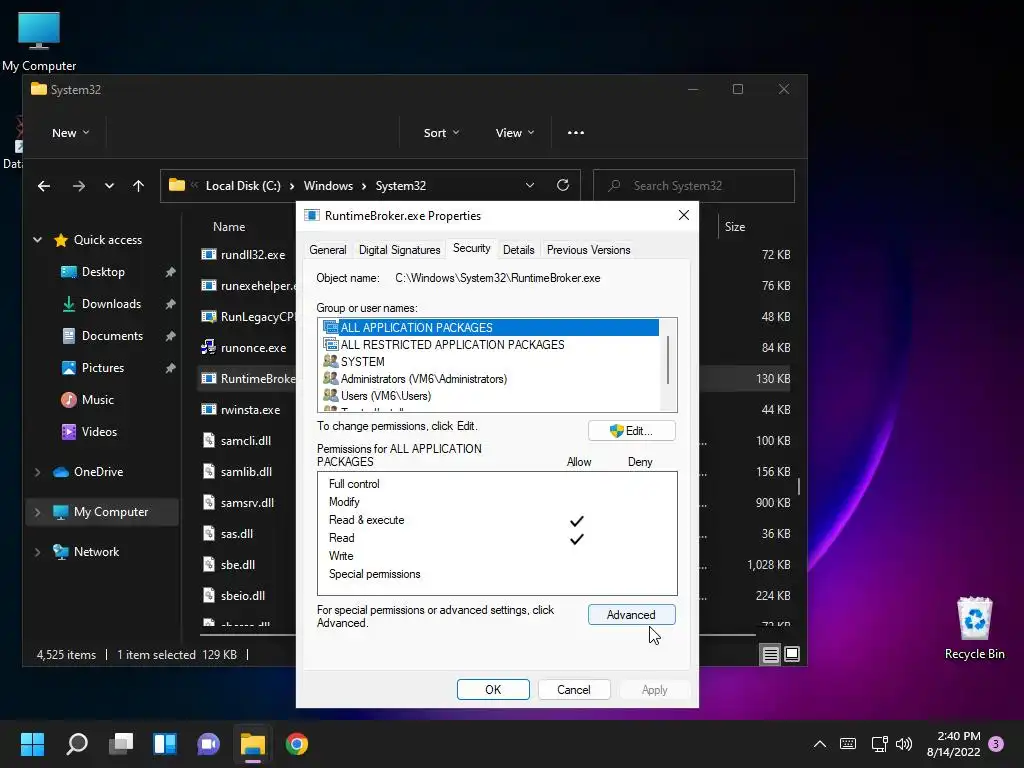Open the Previous Versions tab
Screen dimensions: 1024x768
588,249
